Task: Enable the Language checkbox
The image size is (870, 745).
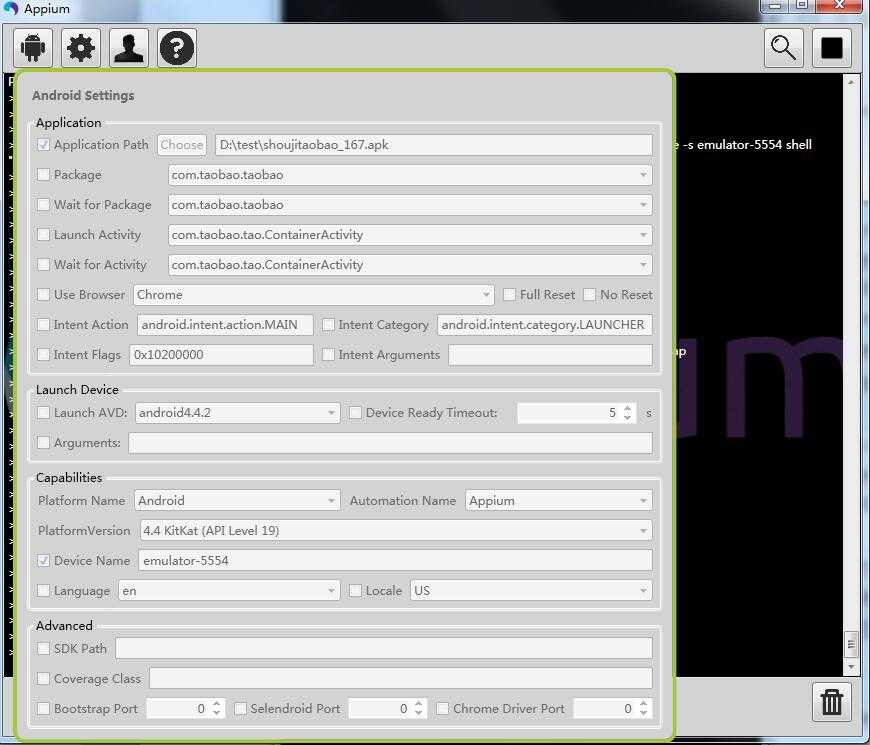Action: 43,591
